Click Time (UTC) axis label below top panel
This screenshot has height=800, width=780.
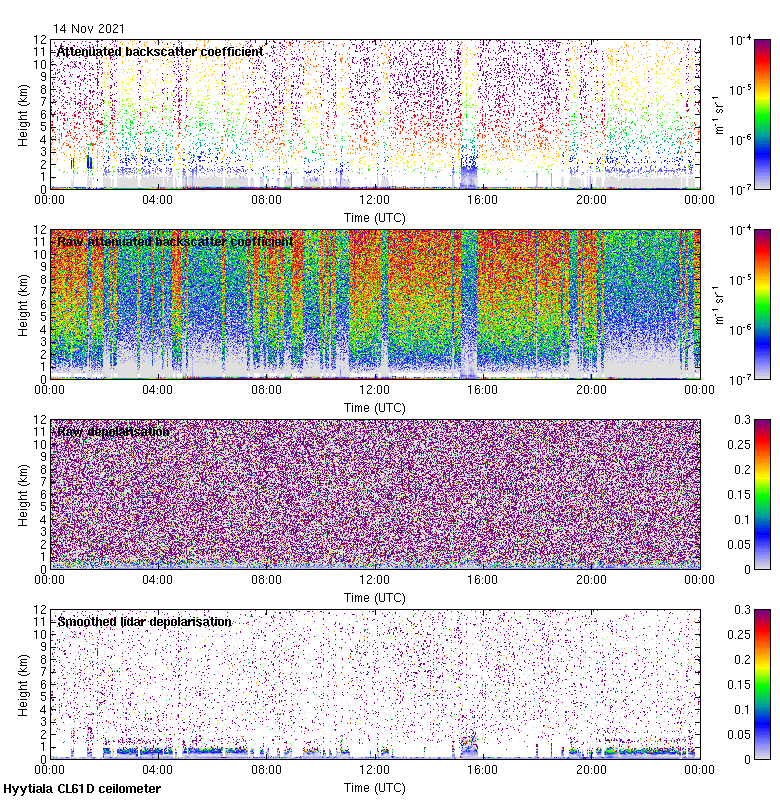point(375,216)
